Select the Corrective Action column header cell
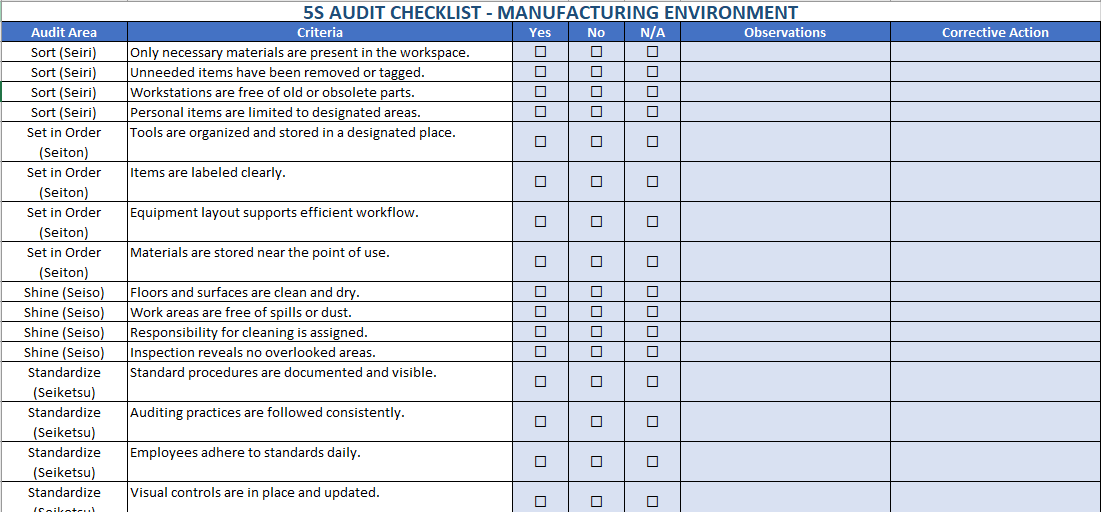 (x=995, y=32)
